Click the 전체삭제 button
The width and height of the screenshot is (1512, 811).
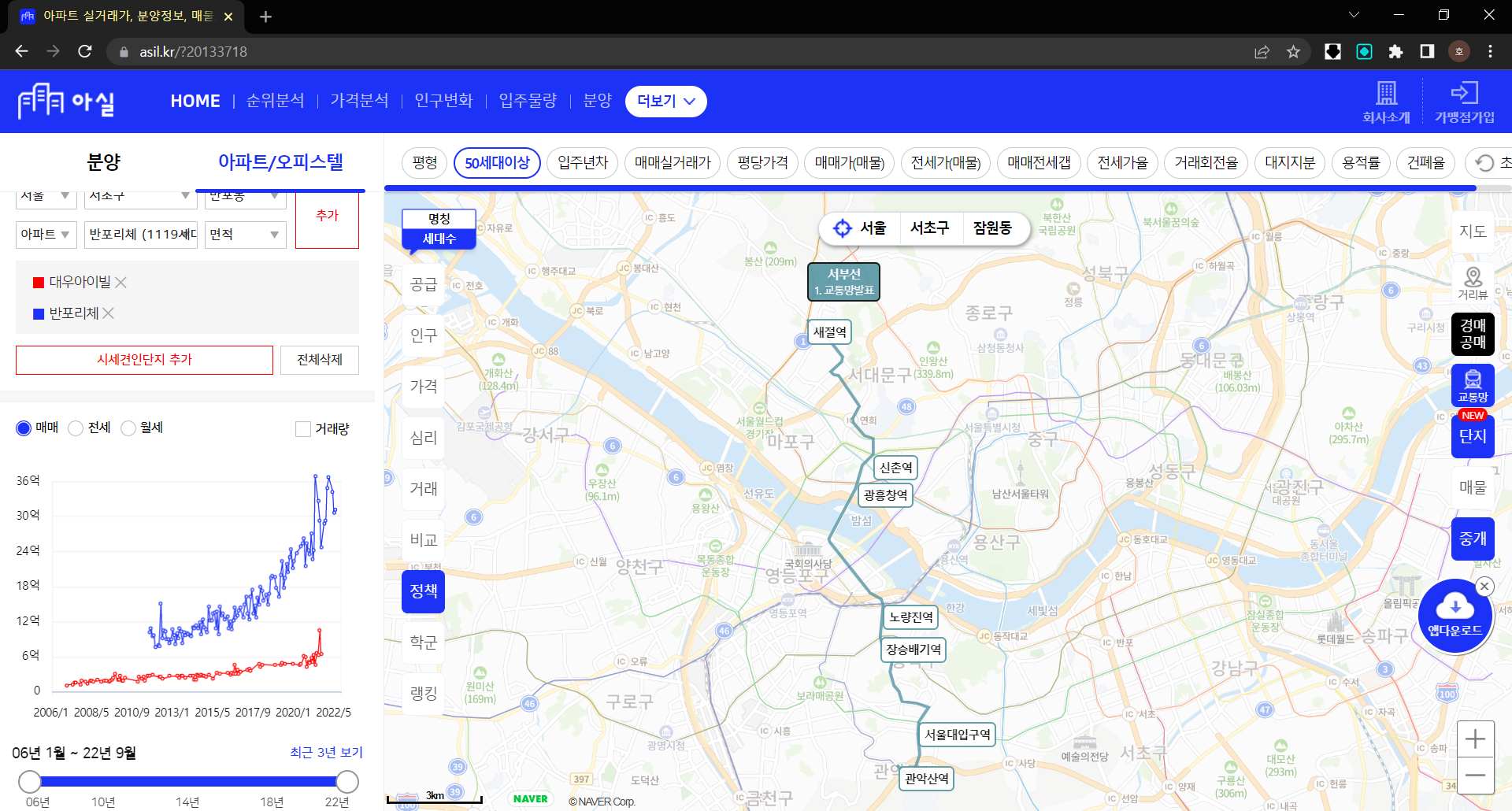320,360
